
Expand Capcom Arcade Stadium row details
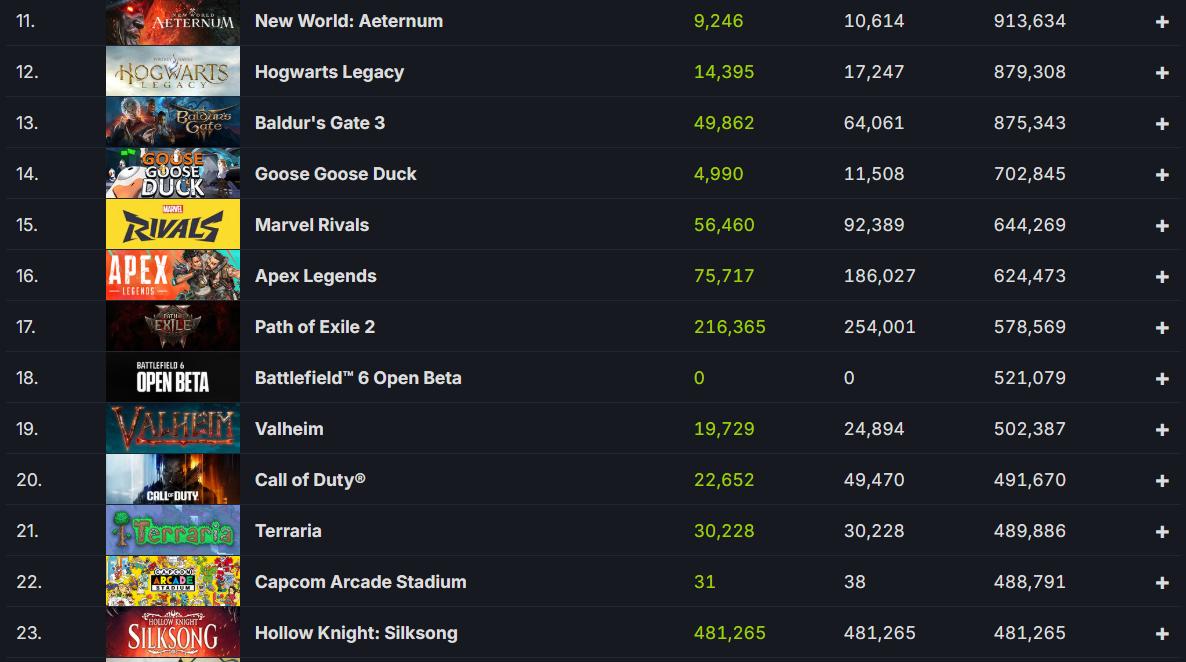(x=1162, y=583)
